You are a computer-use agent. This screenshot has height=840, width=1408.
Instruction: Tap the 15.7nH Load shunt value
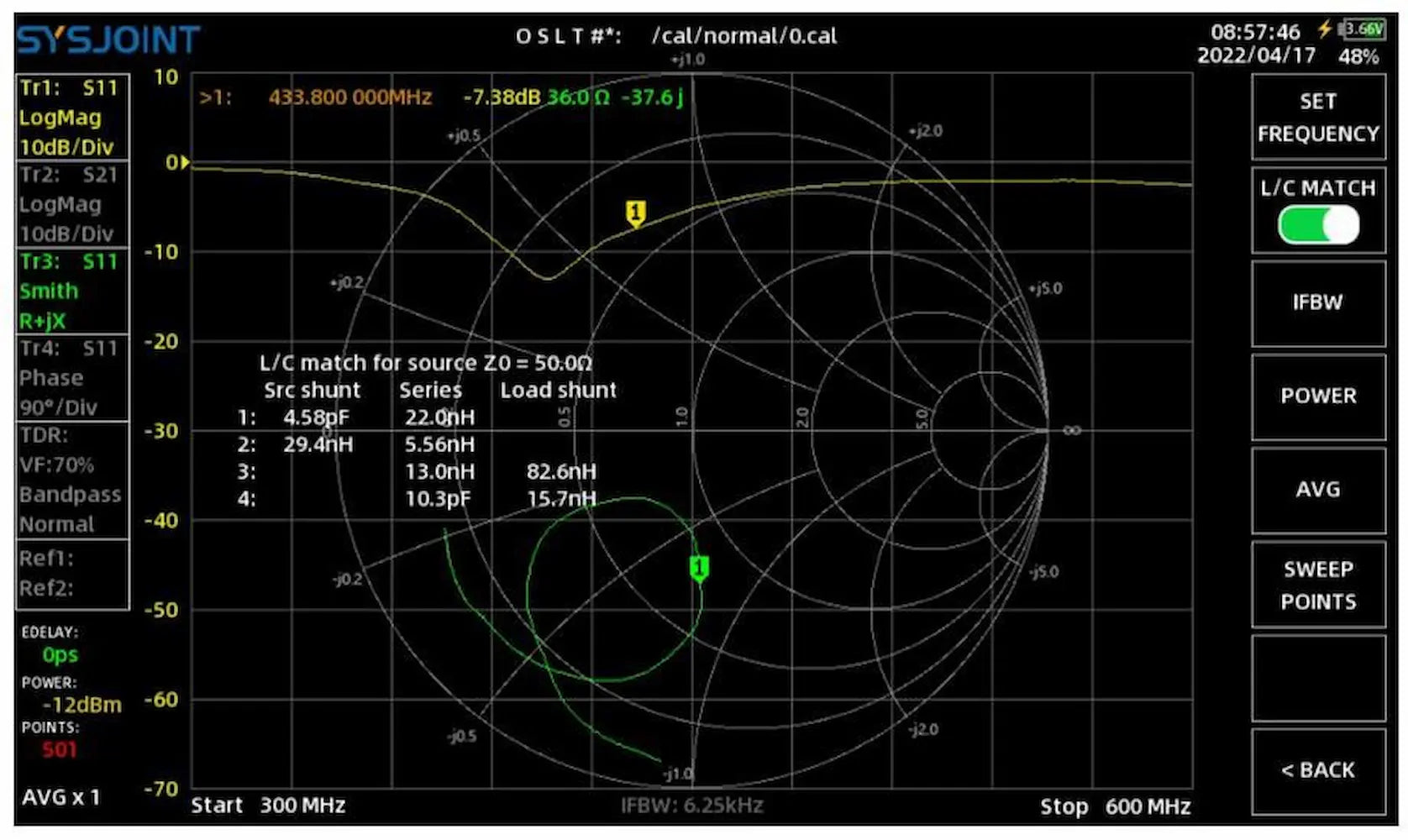pyautogui.click(x=561, y=499)
